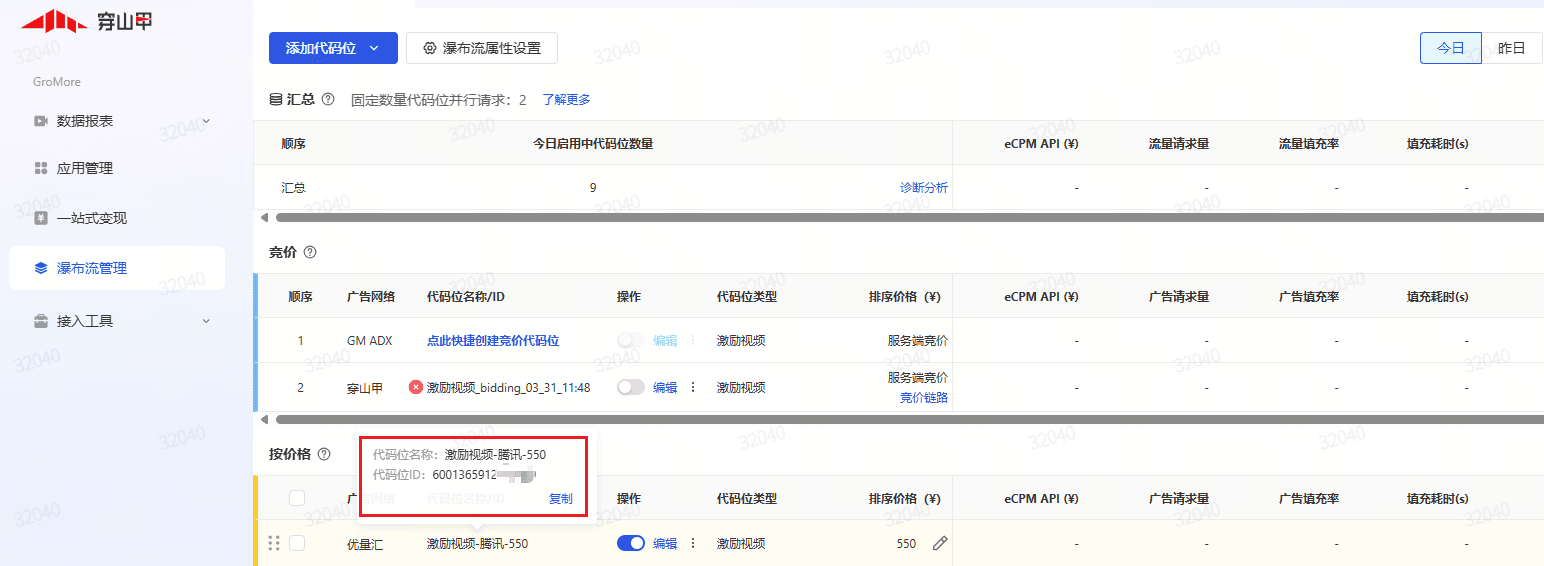Click the 今日启用中代码位数量 column header
The width and height of the screenshot is (1544, 566).
pyautogui.click(x=593, y=144)
